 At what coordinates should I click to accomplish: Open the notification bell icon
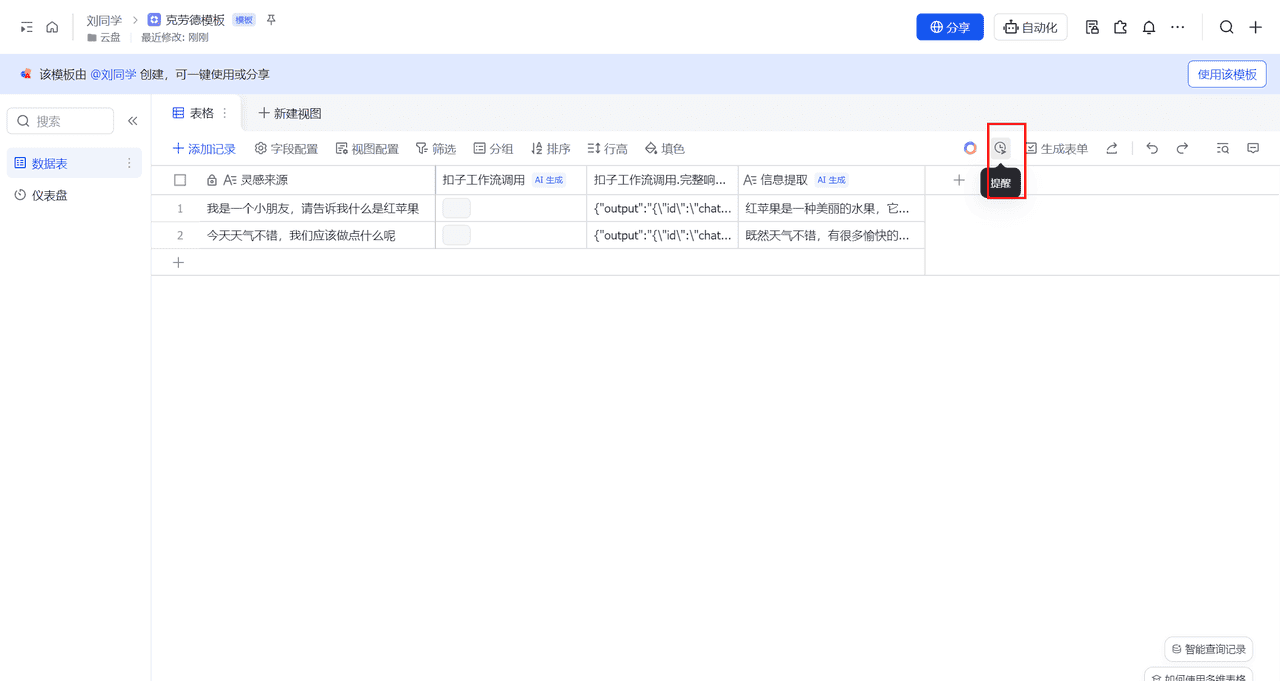point(1148,27)
